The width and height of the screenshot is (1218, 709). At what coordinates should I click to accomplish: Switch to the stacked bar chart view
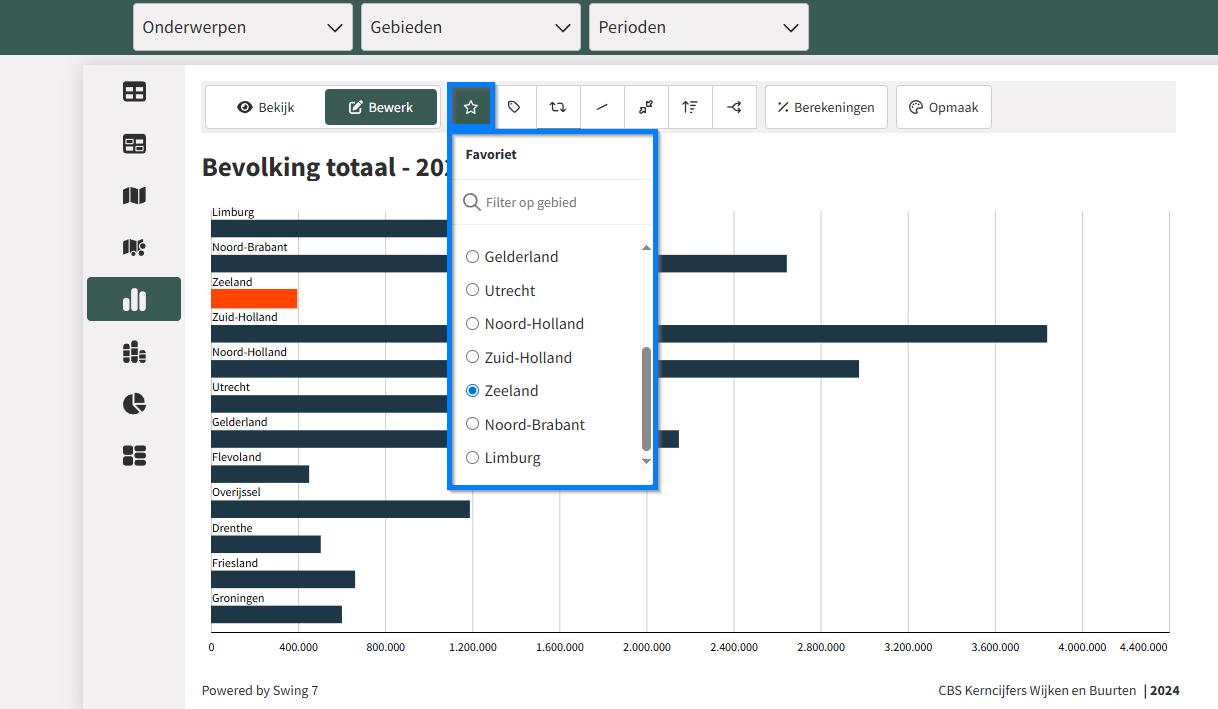tap(134, 351)
